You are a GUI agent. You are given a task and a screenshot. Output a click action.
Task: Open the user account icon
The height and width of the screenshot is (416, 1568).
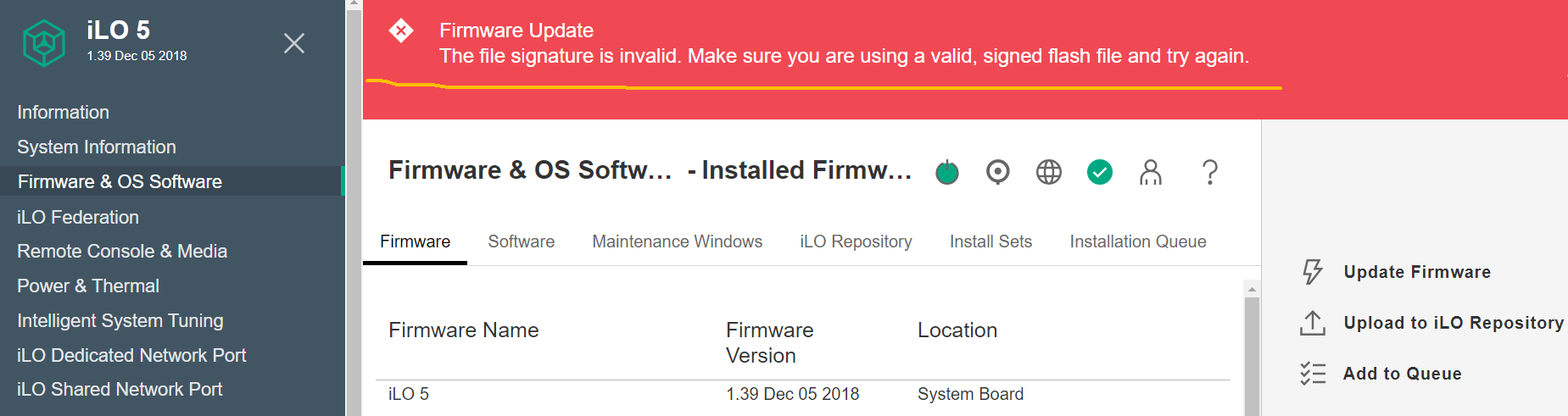tap(1151, 173)
